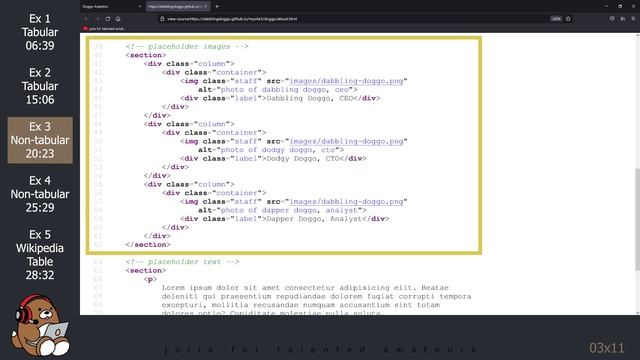Click the 'placeholder text' comment line
The image size is (640, 360).
pyautogui.click(x=182, y=262)
